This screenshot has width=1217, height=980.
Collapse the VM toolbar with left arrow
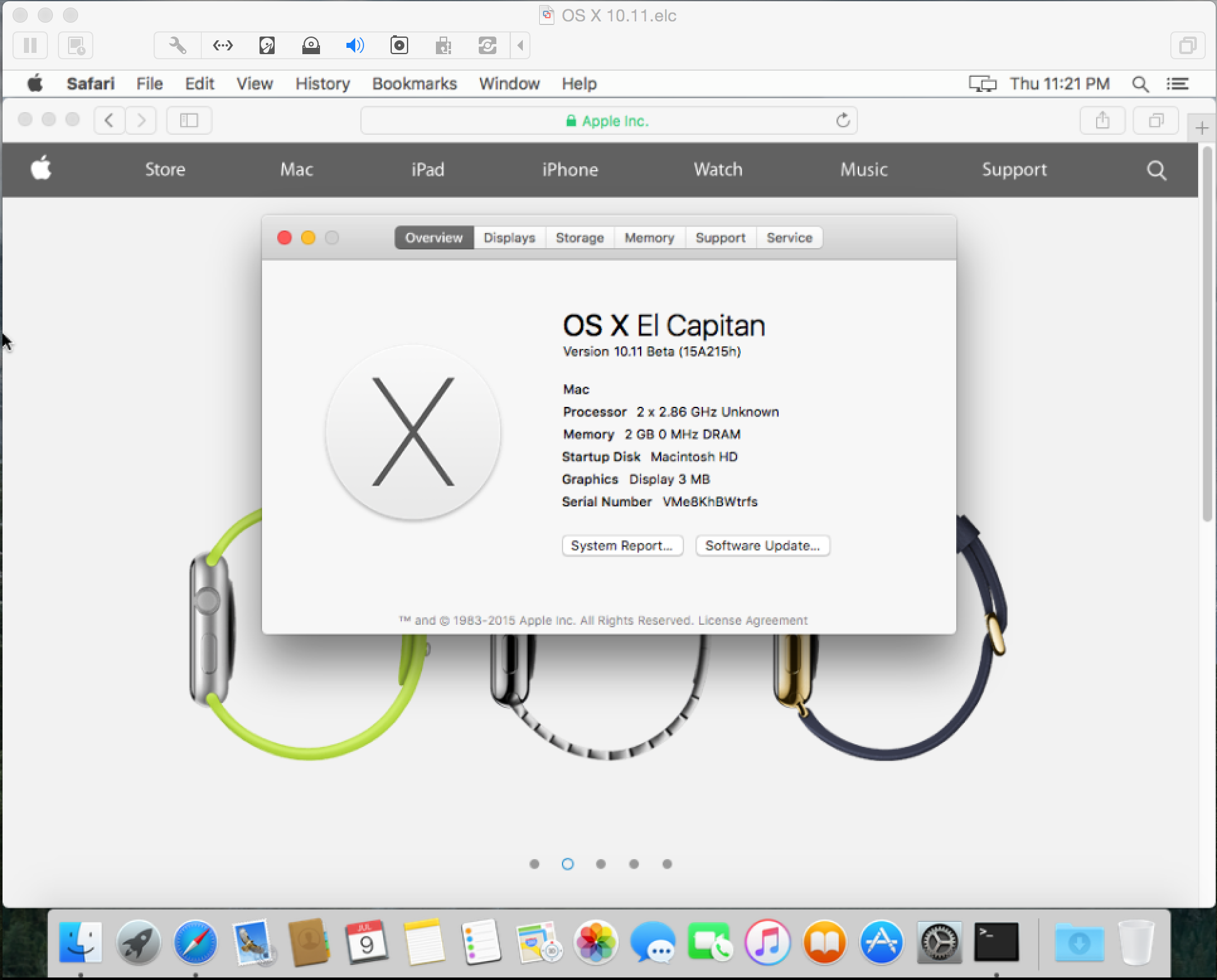(x=520, y=45)
